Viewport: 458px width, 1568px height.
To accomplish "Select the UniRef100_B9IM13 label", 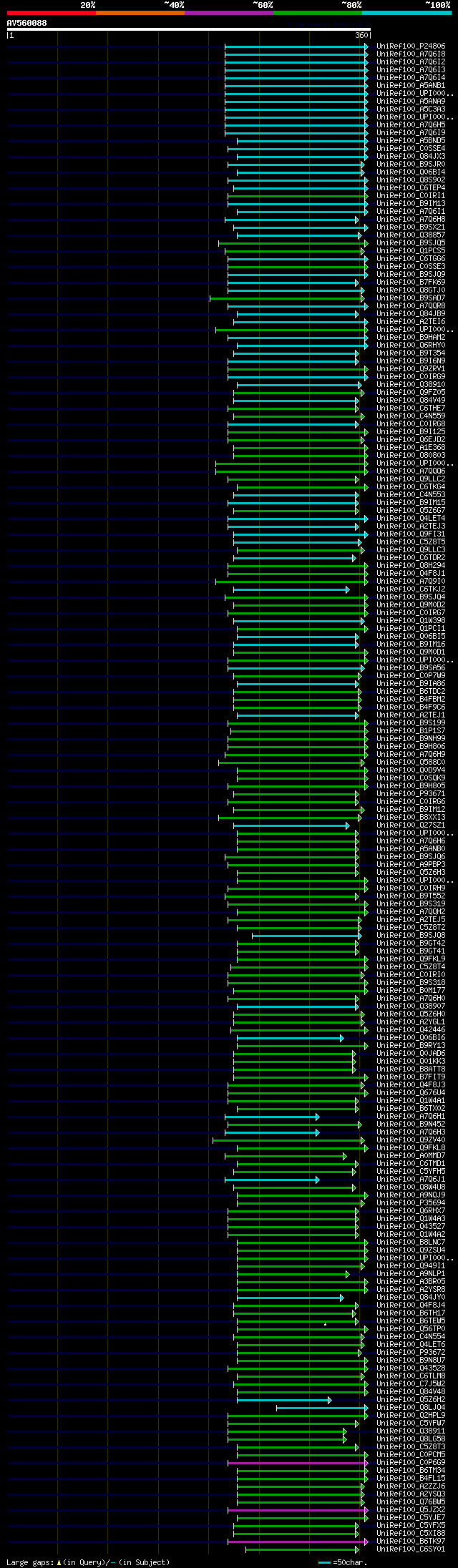I will pyautogui.click(x=411, y=204).
